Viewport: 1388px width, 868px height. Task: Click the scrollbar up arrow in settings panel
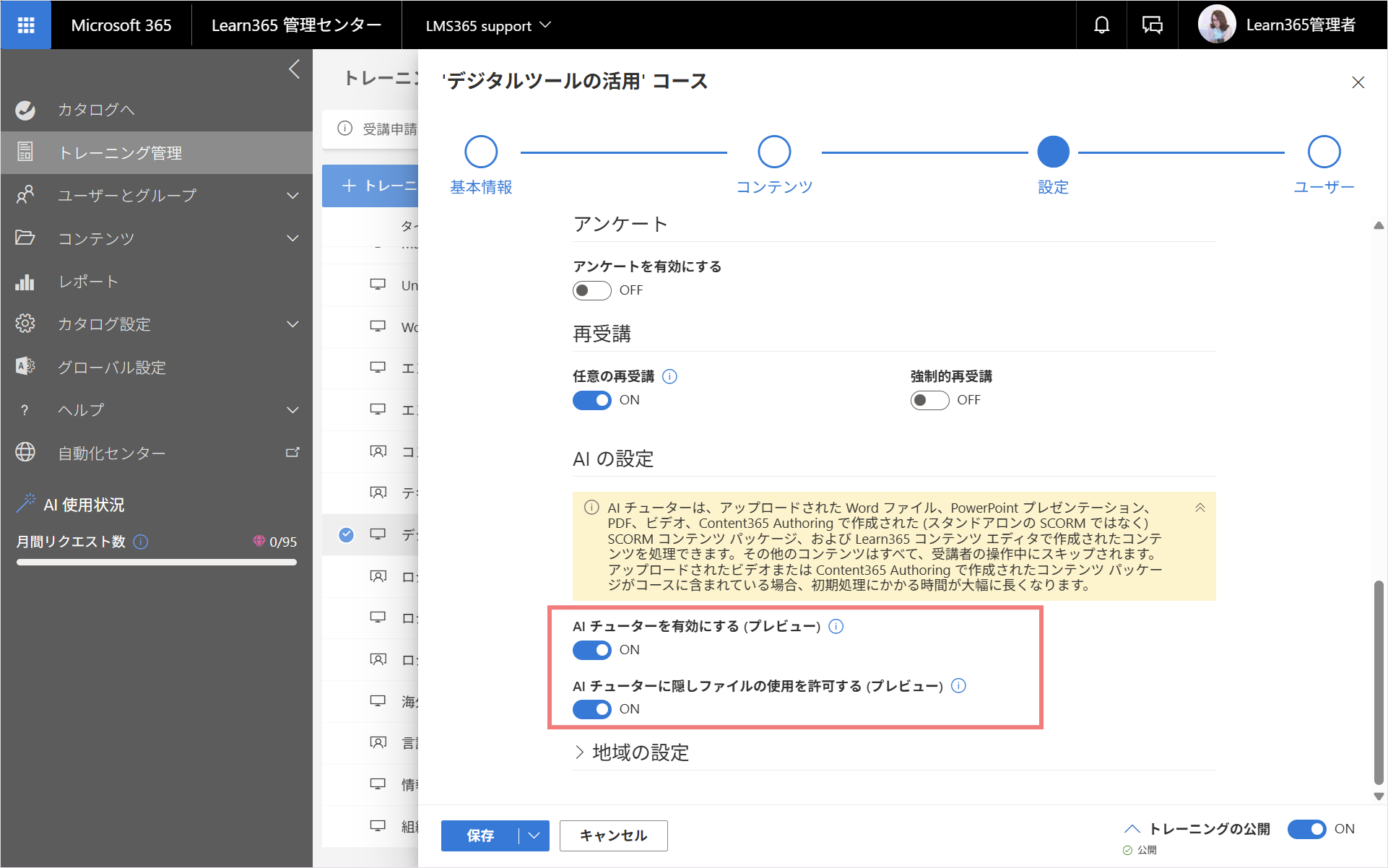(1378, 226)
